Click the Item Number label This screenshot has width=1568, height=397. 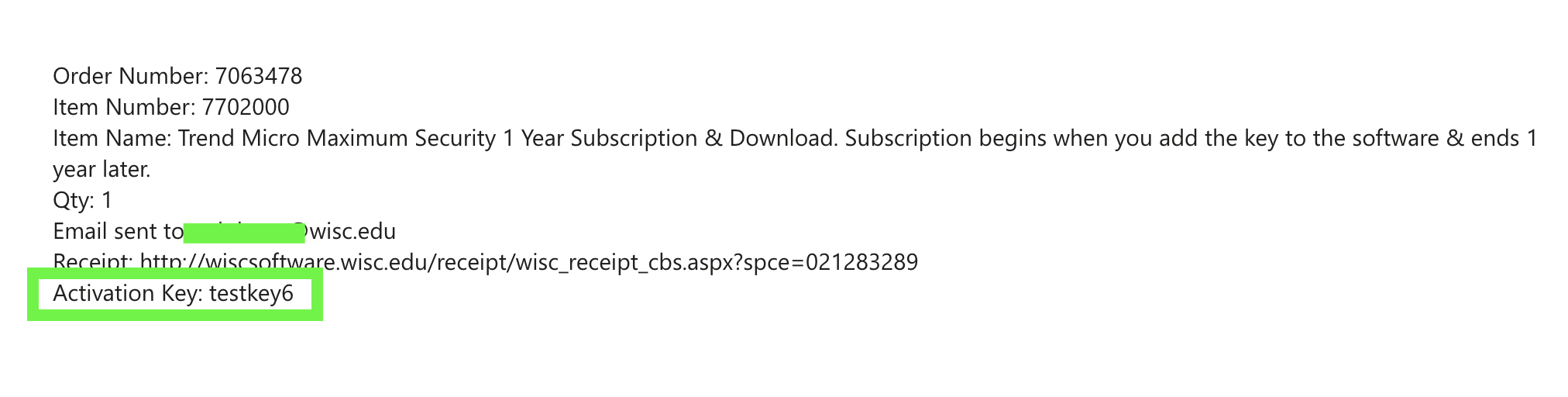tap(124, 107)
